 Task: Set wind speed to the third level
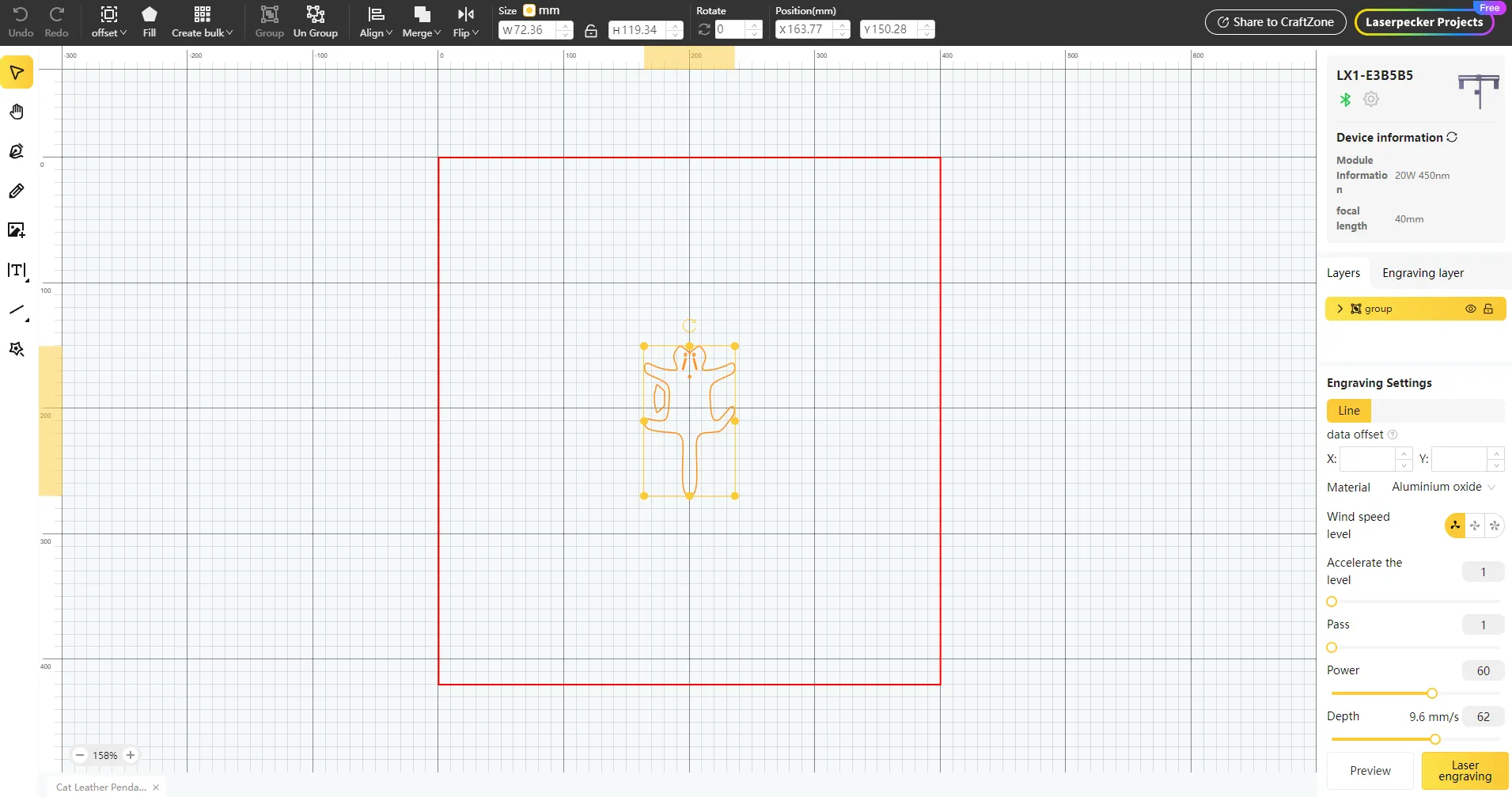(1495, 526)
